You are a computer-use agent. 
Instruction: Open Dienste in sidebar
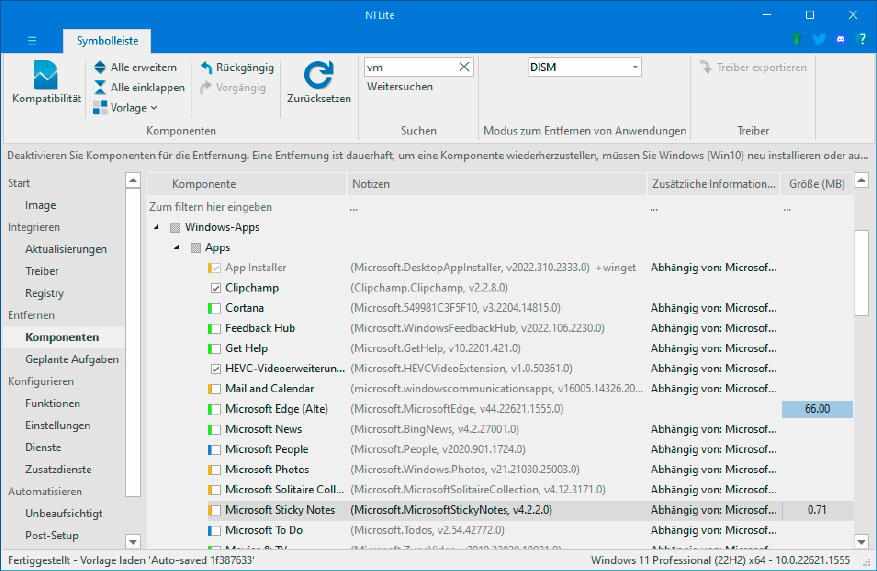pos(43,447)
